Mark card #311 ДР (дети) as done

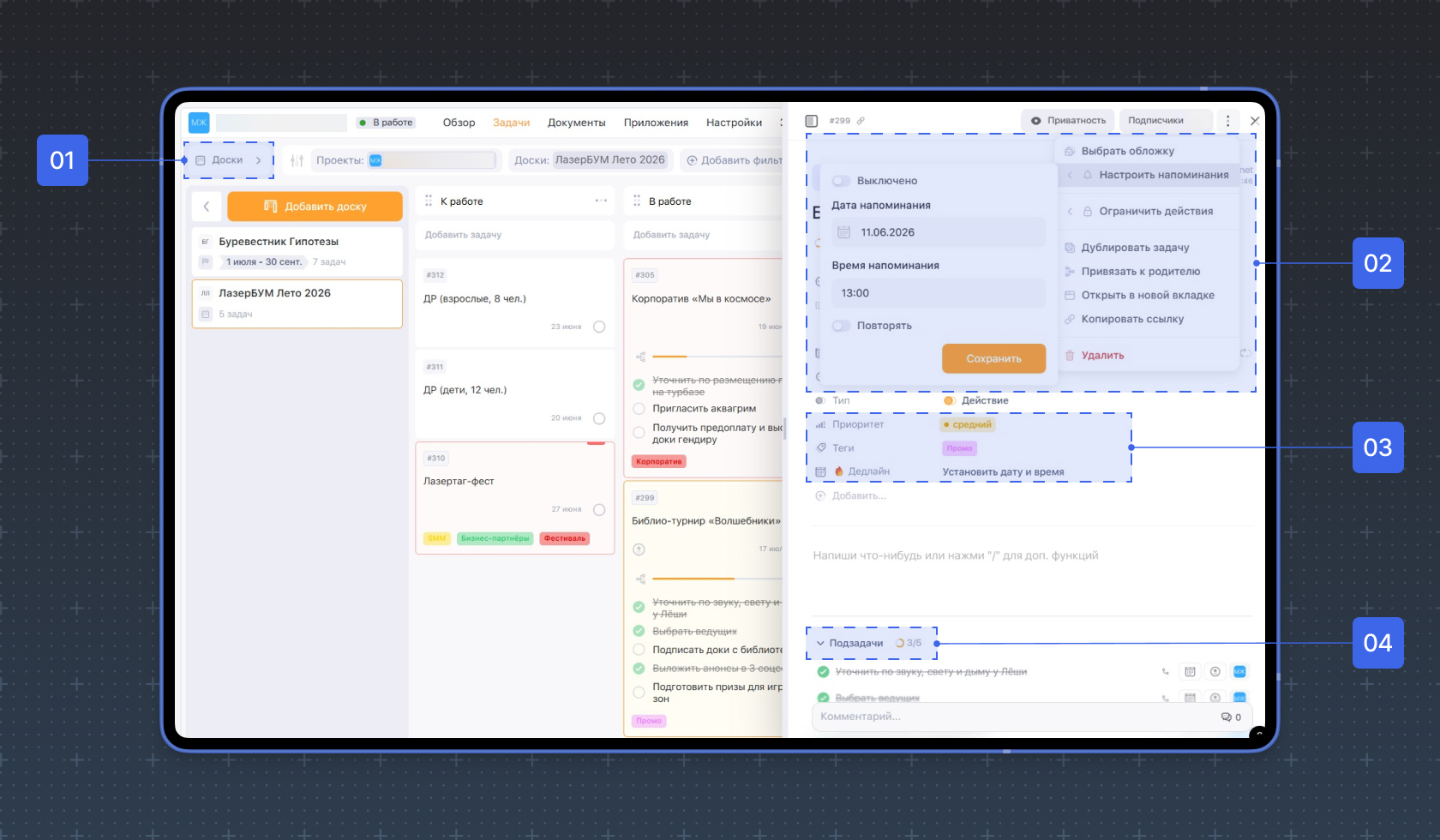pos(599,418)
